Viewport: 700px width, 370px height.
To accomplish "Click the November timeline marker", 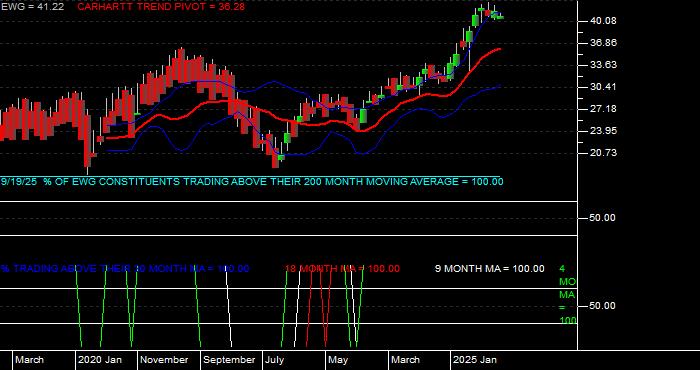I will [x=164, y=360].
